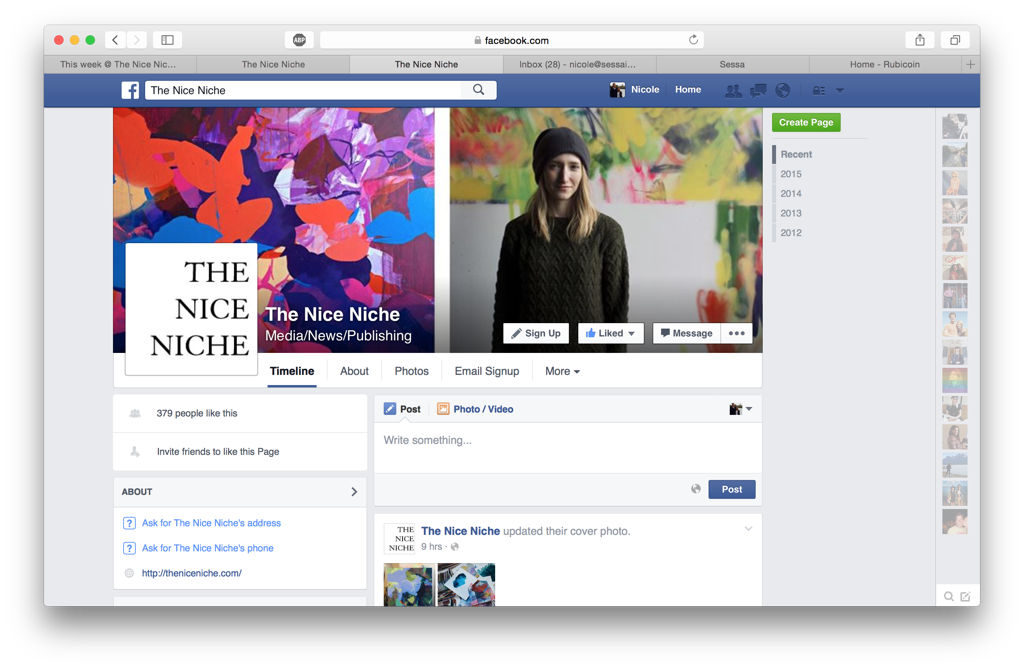Screen dimensions: 1024x669
Task: Jump to 2013 in timeline navigator
Action: pos(790,213)
